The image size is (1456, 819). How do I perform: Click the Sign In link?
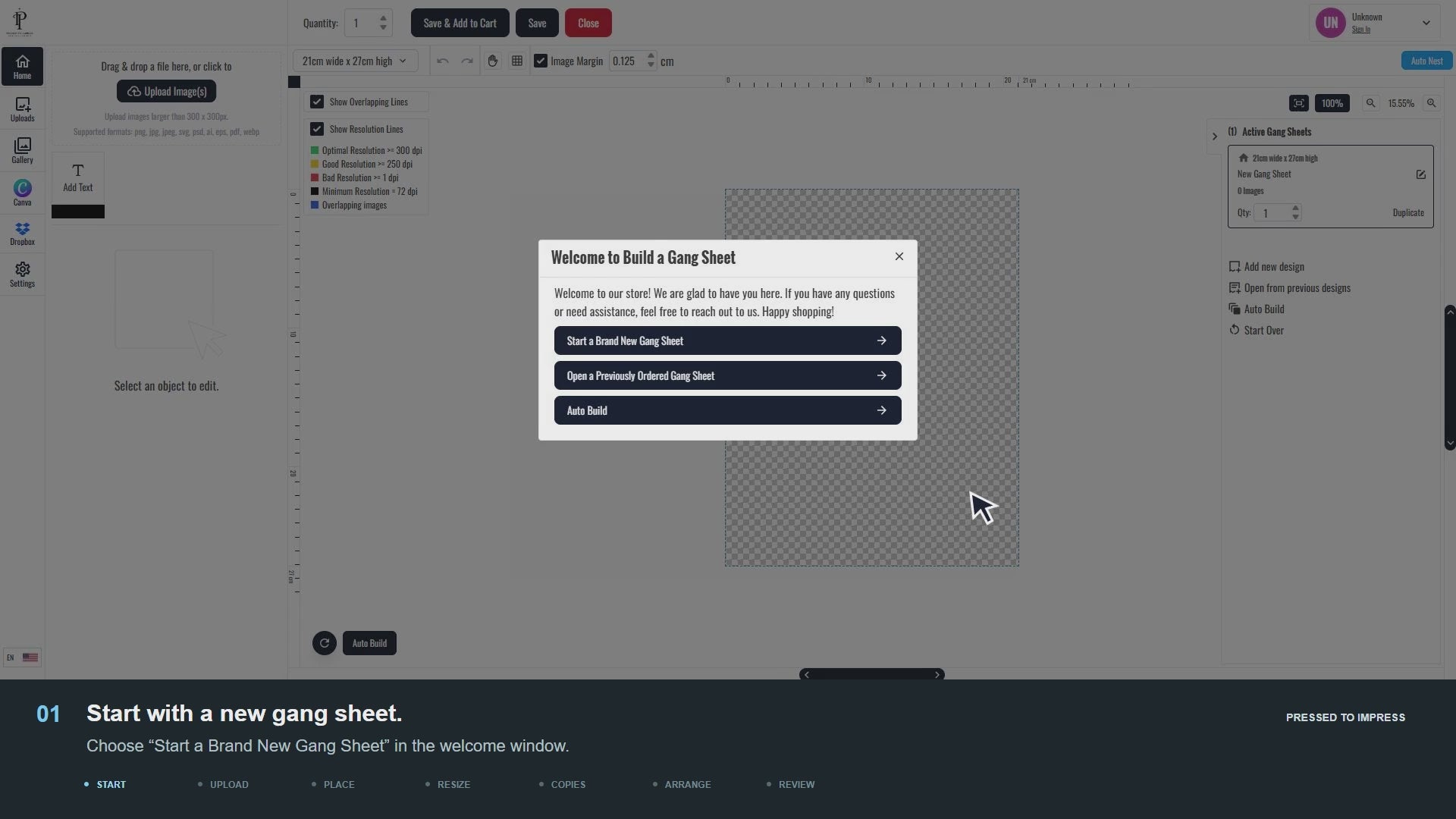tap(1360, 30)
